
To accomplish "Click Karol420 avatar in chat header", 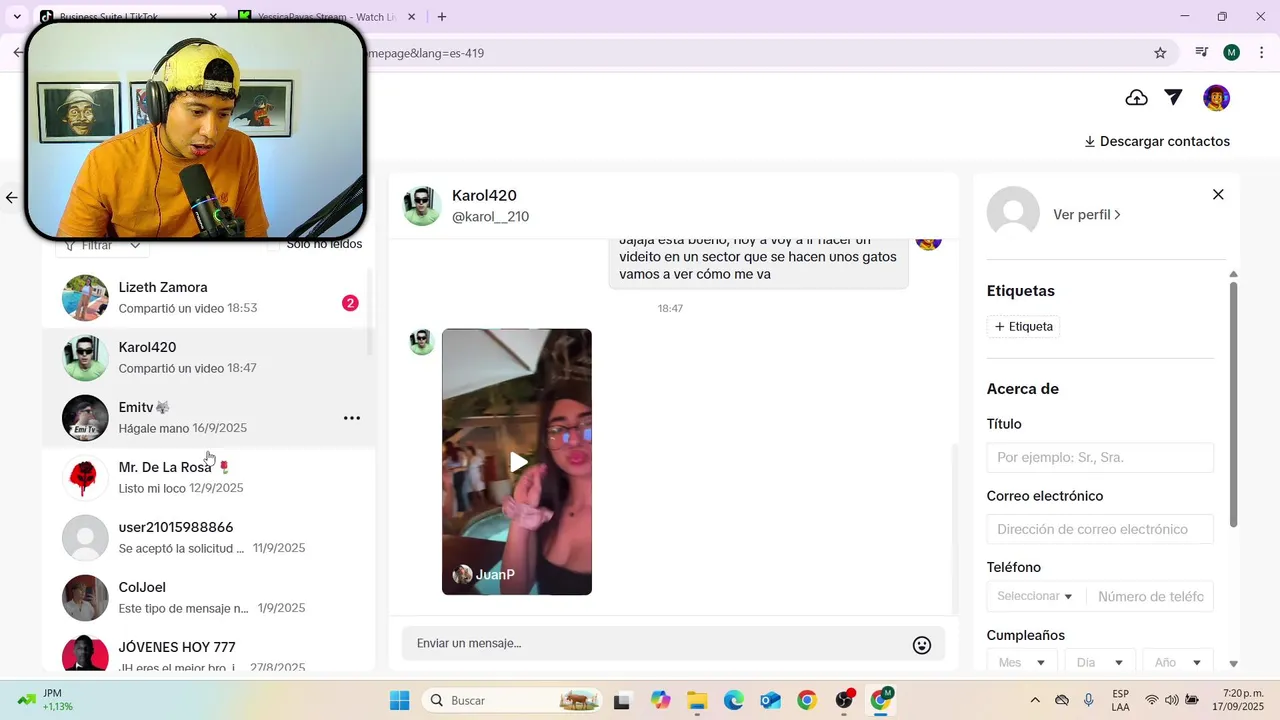I will [422, 205].
